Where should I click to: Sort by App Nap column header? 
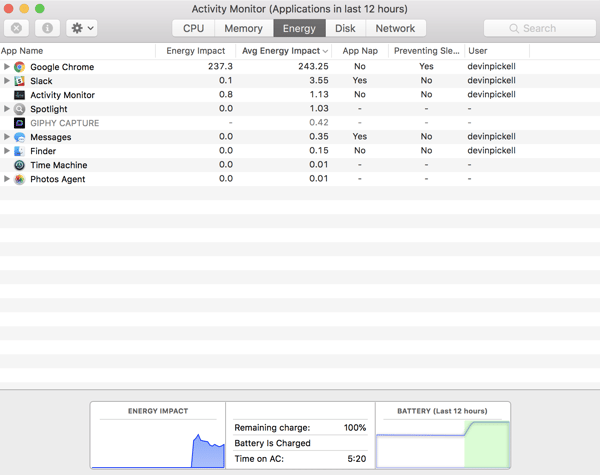(360, 51)
